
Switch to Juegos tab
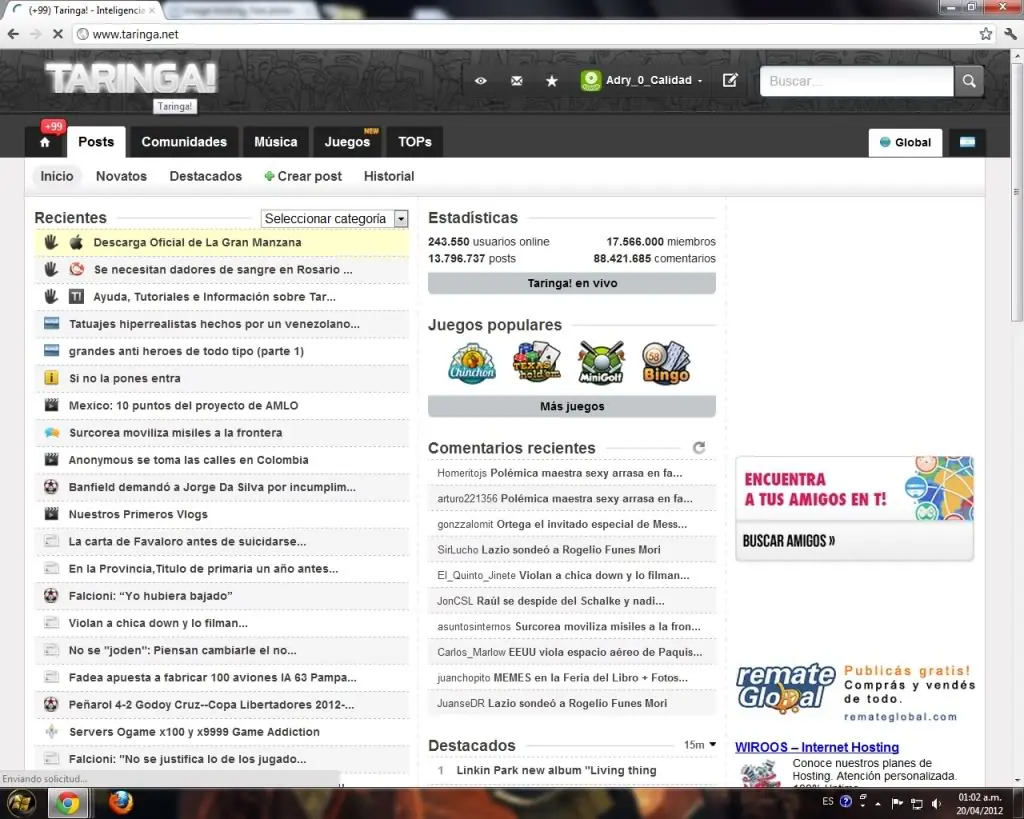(x=347, y=142)
